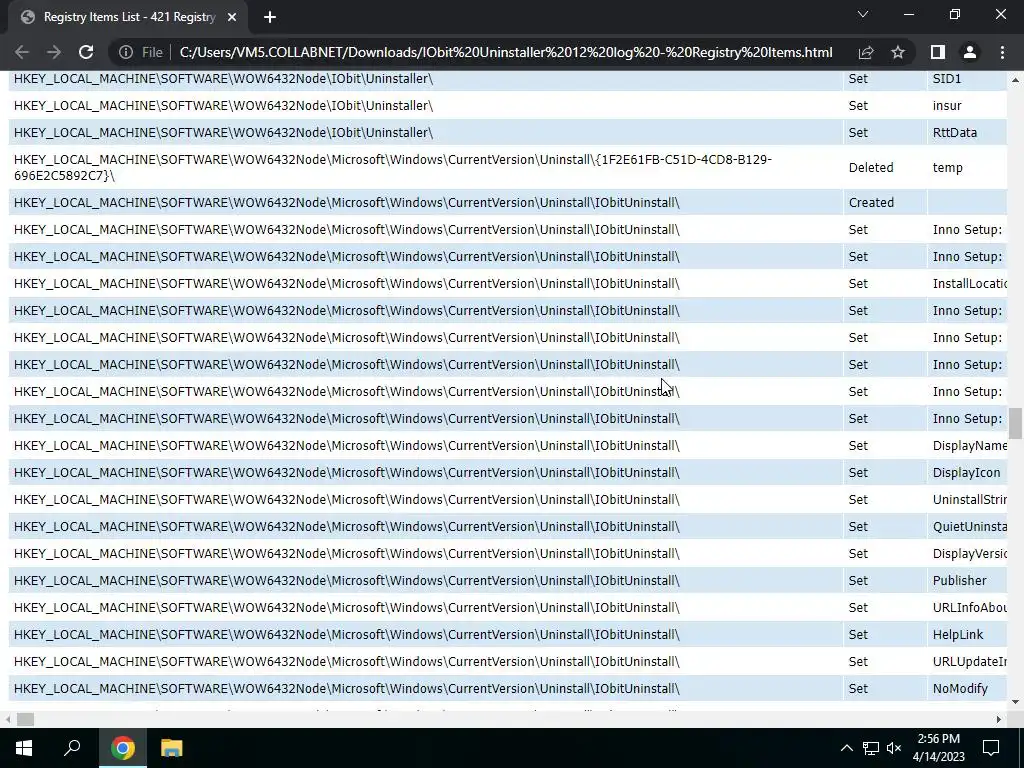The image size is (1024, 768).
Task: Click the IObit\Uninstaller path in RttData row
Action: [223, 133]
